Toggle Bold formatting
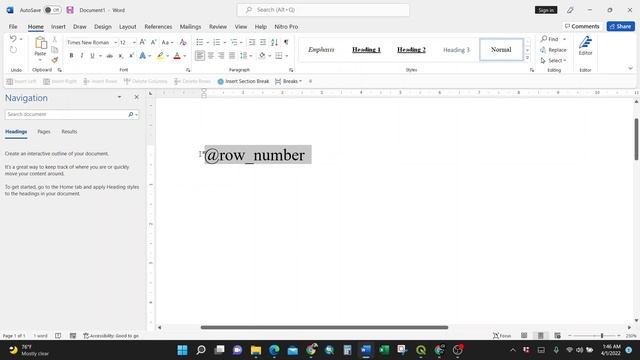This screenshot has height=360, width=640. [71, 56]
